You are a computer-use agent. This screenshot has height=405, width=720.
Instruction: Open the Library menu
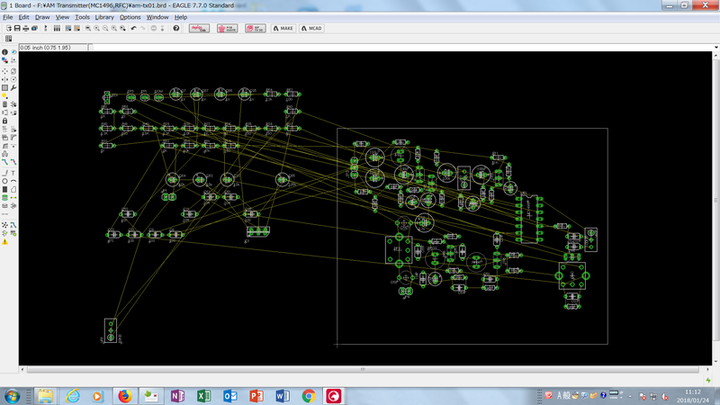coord(104,17)
